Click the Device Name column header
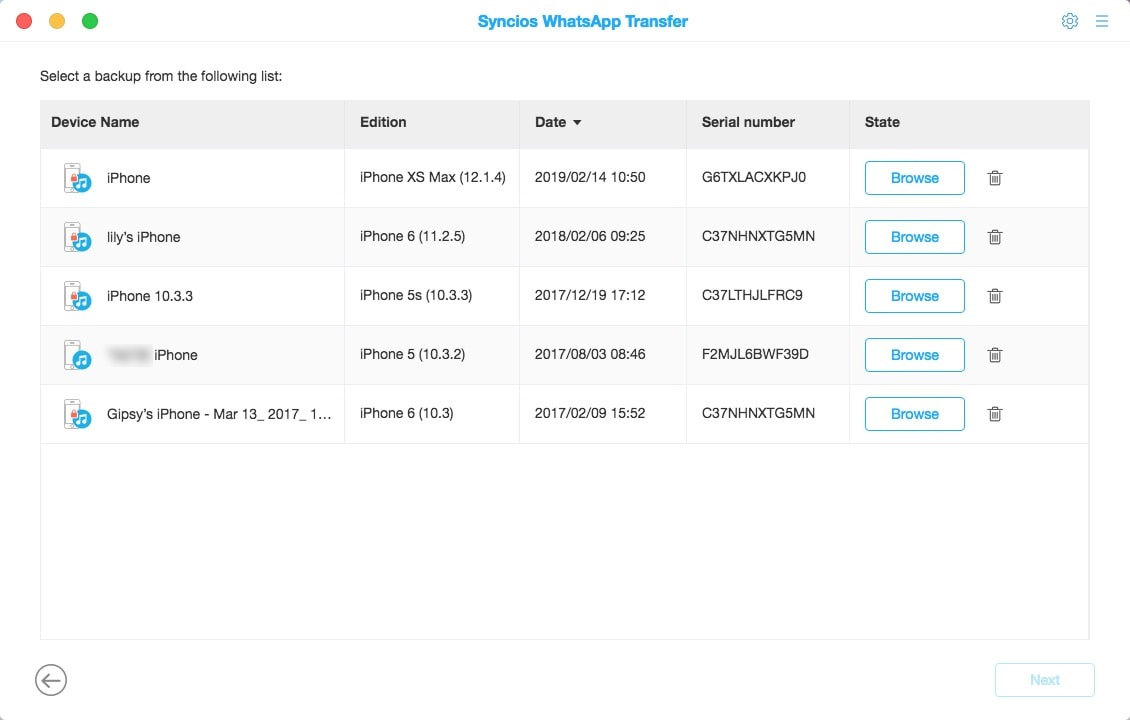The image size is (1130, 720). [95, 122]
